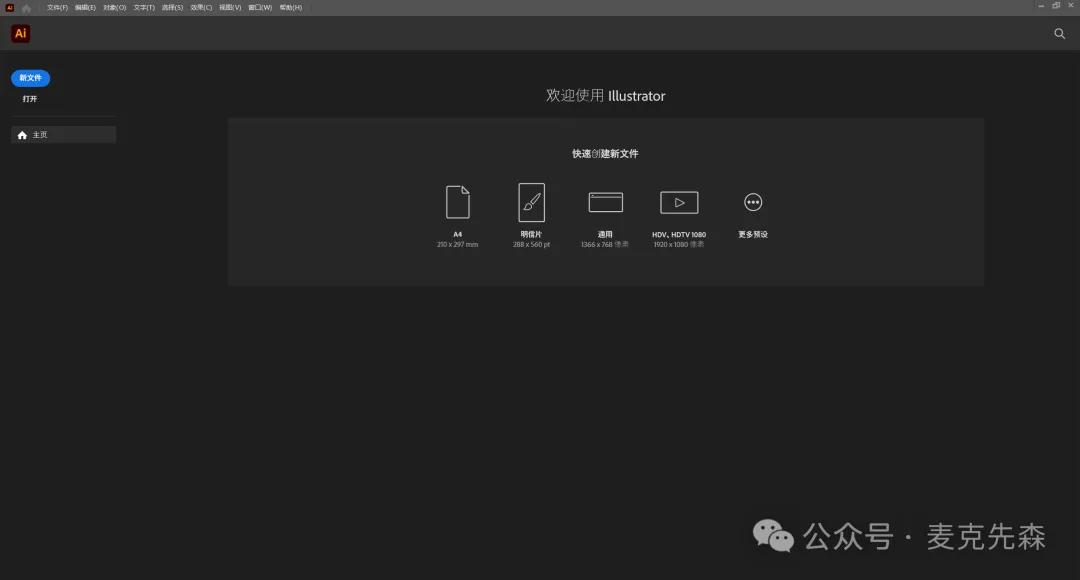Screen dimensions: 1080x580
Task: Select the HDV, HDTV 1080 preset icon
Action: (679, 203)
